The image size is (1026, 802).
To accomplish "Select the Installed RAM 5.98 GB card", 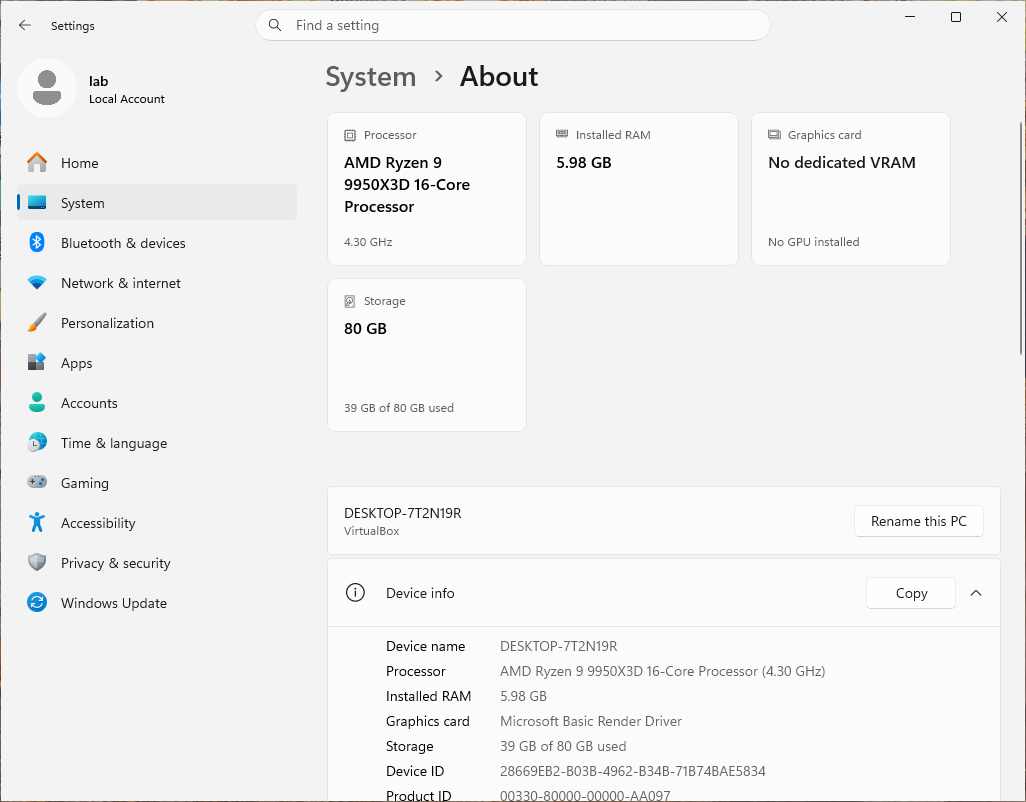I will (639, 189).
